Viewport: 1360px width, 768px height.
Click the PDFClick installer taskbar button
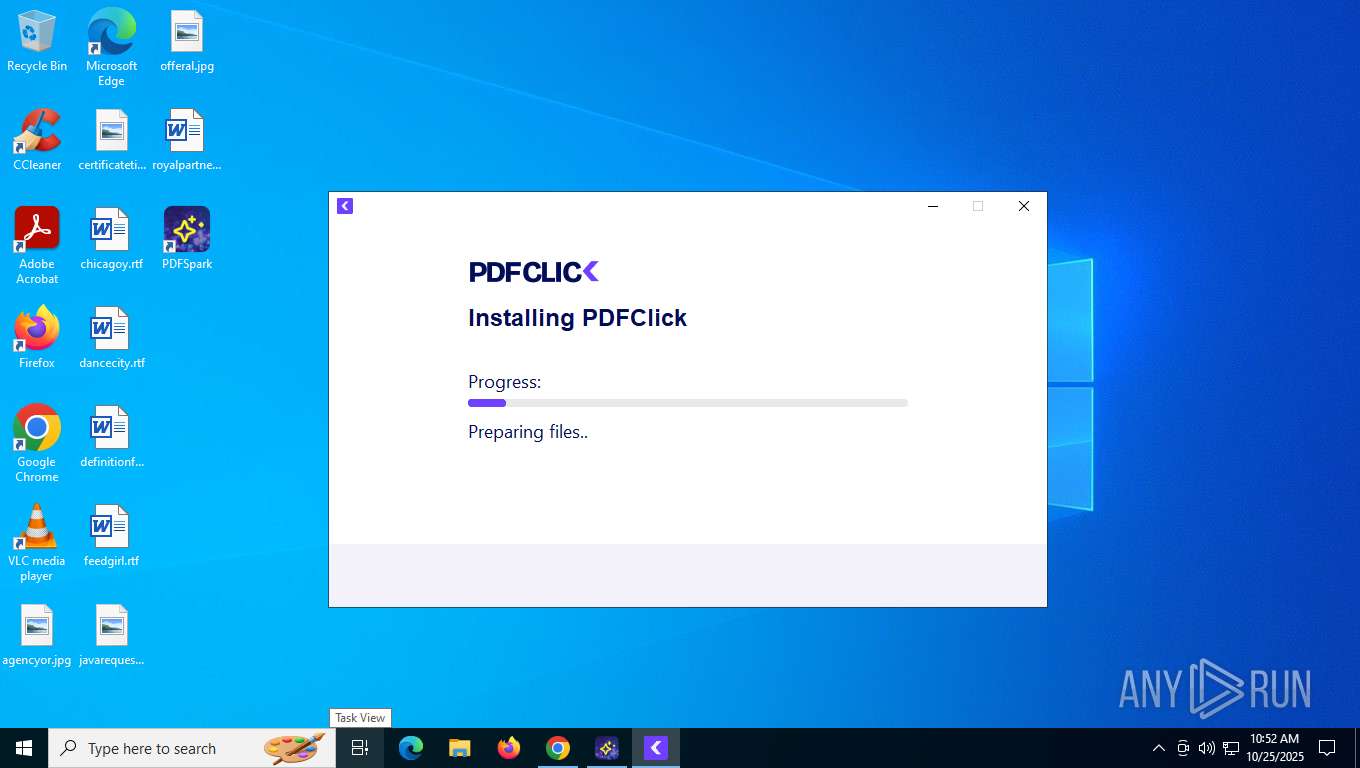point(656,748)
